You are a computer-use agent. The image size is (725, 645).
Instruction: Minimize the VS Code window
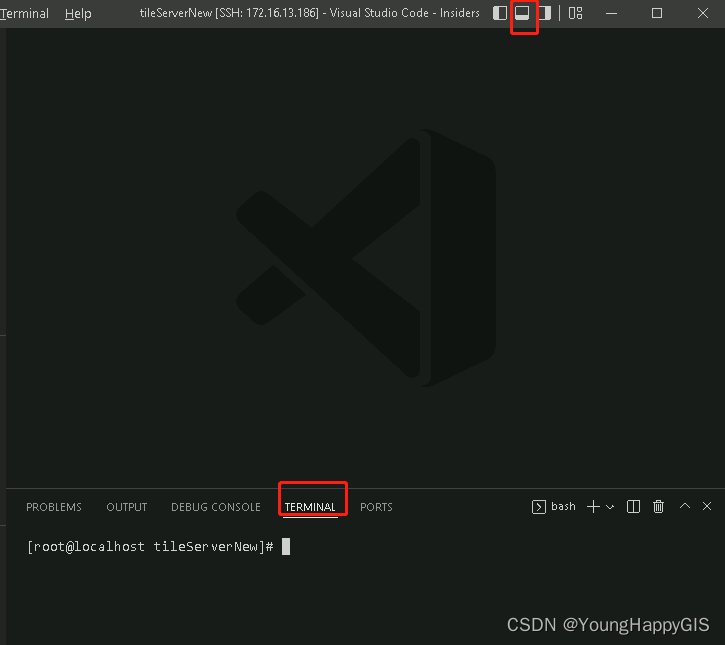pyautogui.click(x=611, y=13)
